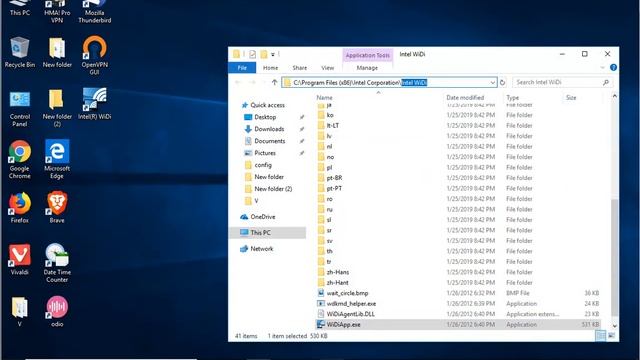Select OneDrive in navigation pane
This screenshot has width=640, height=360.
[x=262, y=217]
